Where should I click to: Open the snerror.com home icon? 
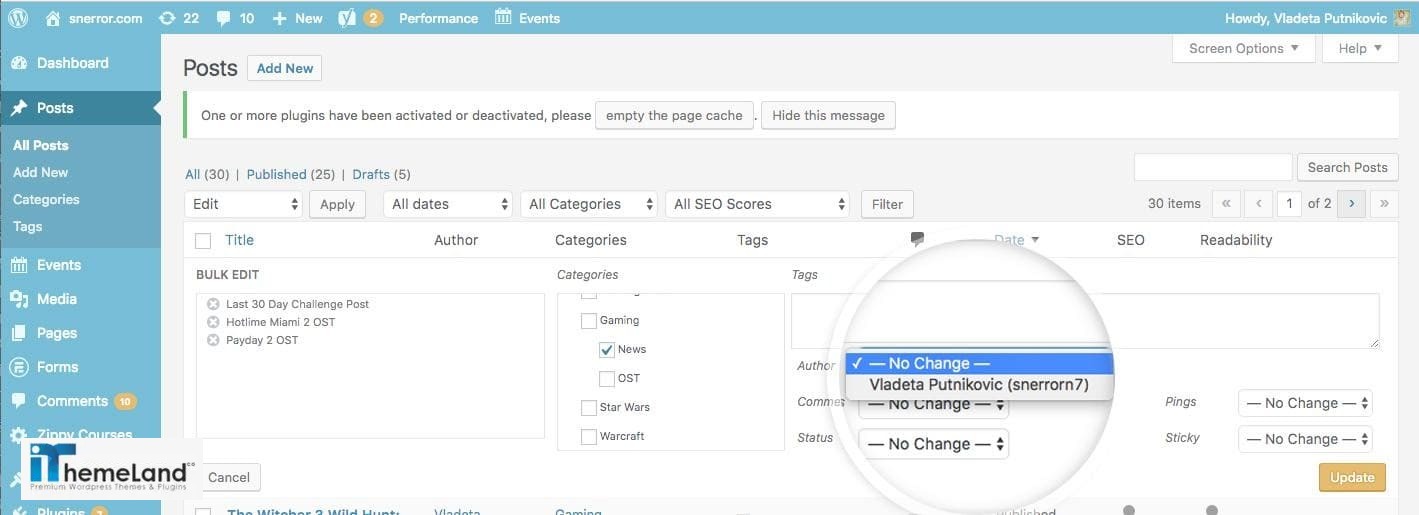(54, 18)
